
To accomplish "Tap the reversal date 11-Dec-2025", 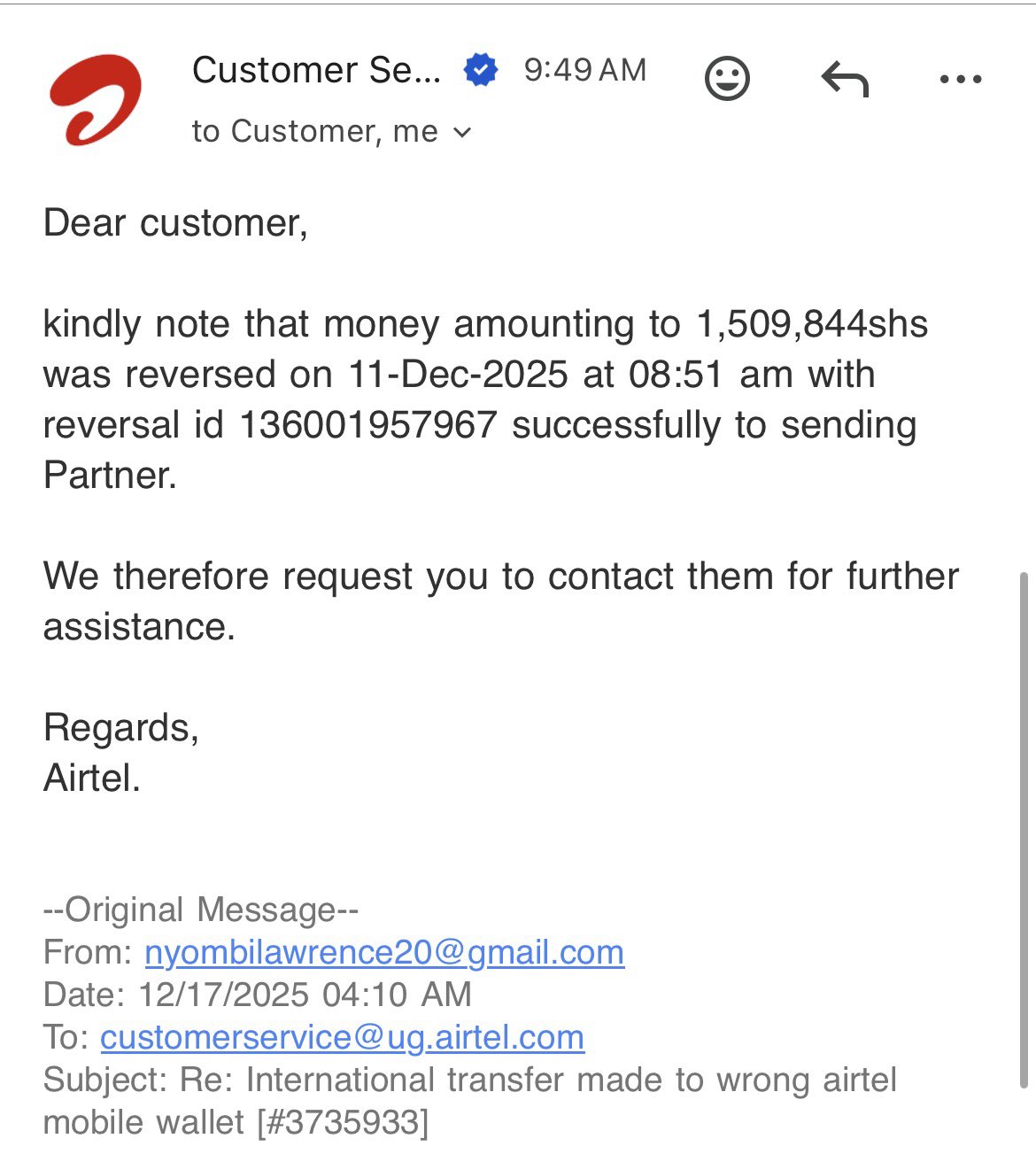I will pos(458,375).
